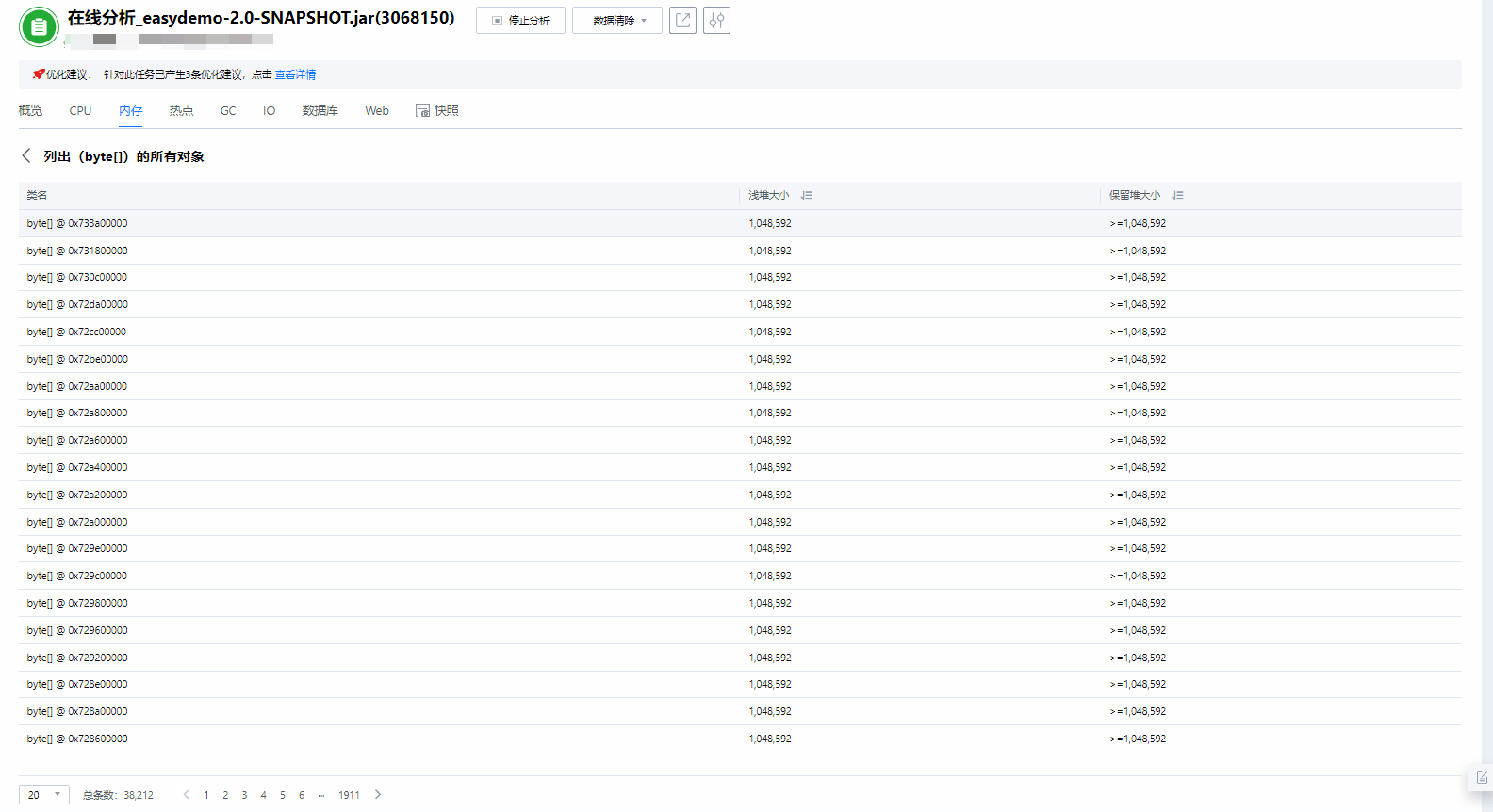Select the 内存 tab
Screen dimensions: 1493x812
click(x=131, y=110)
